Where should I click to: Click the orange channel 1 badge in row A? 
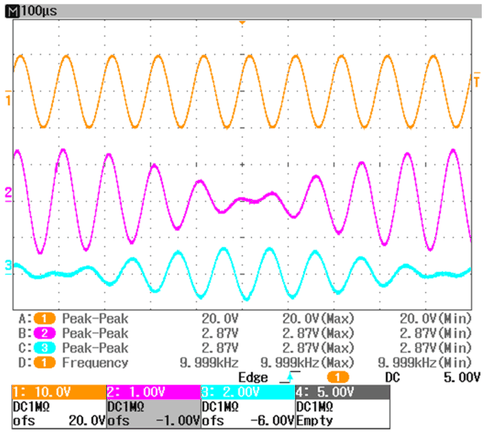[x=44, y=319]
